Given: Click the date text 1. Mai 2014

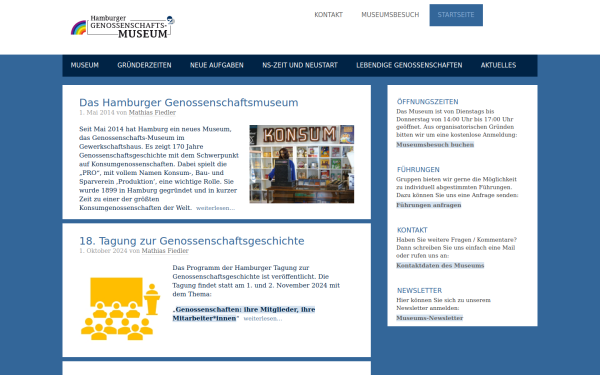Looking at the screenshot, I should (97, 112).
